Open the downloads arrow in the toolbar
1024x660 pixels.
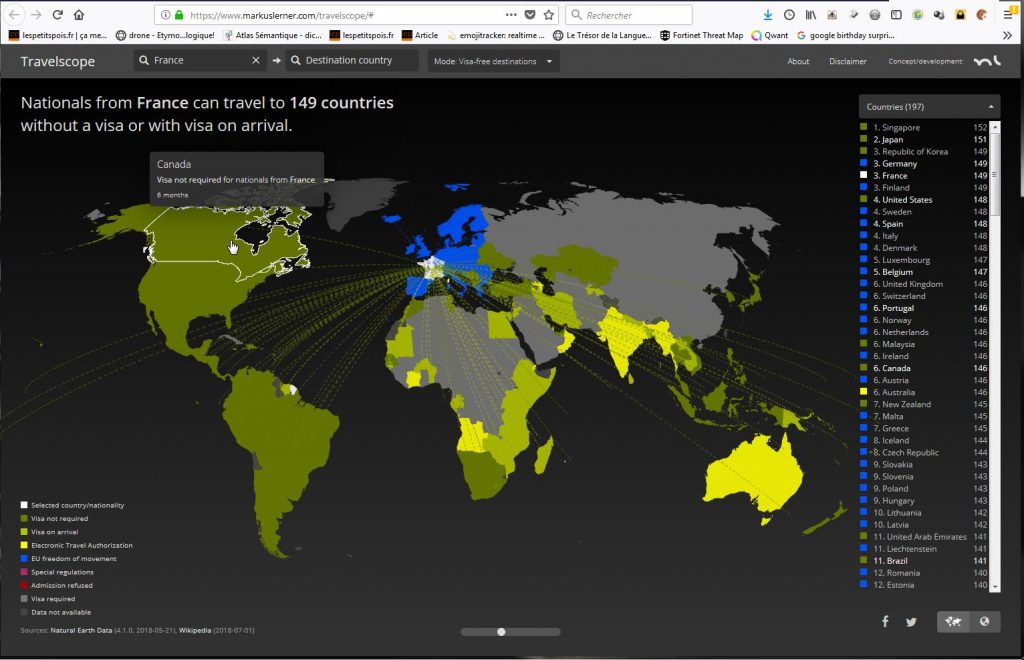767,15
